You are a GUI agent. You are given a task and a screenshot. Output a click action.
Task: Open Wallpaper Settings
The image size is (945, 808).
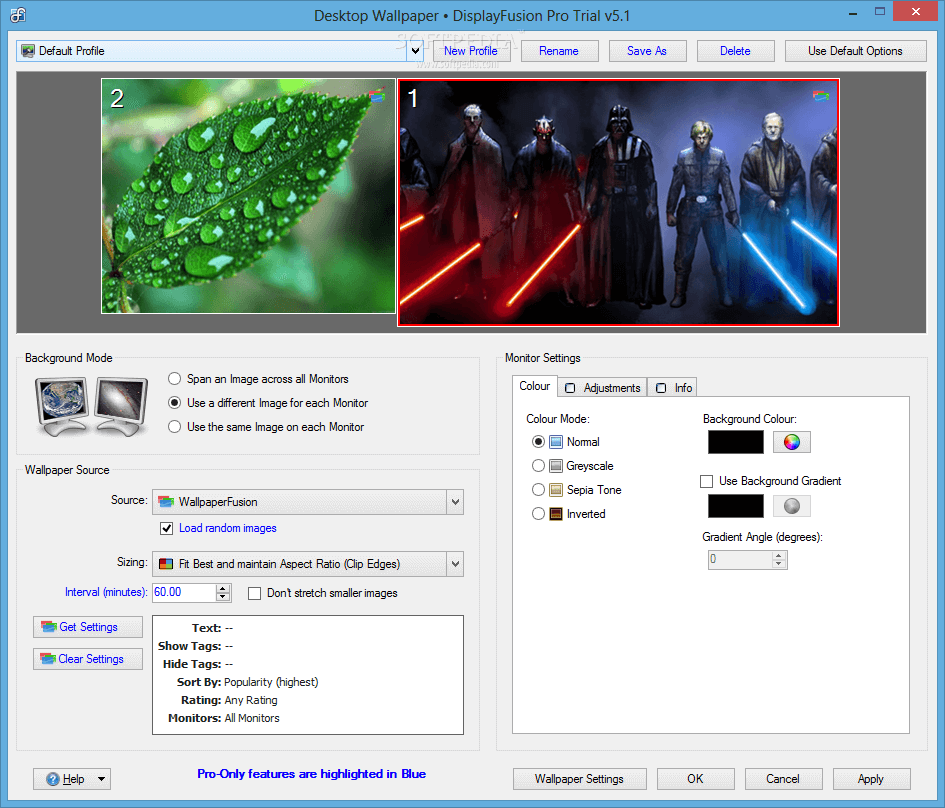(x=580, y=779)
